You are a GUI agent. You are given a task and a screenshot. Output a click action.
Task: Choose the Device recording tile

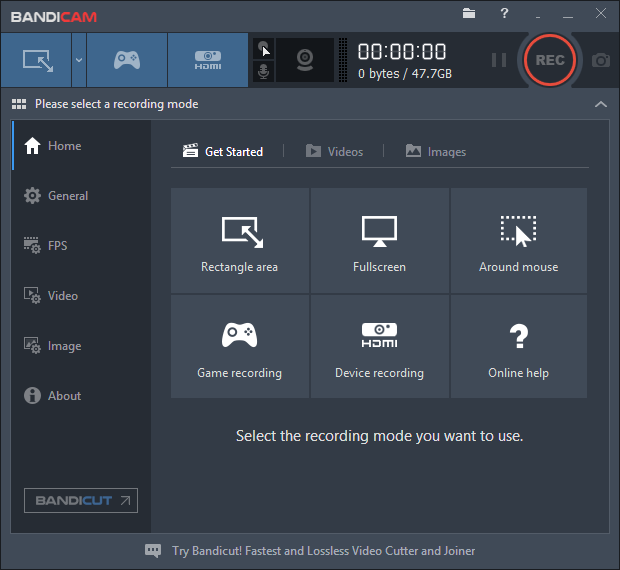point(380,346)
